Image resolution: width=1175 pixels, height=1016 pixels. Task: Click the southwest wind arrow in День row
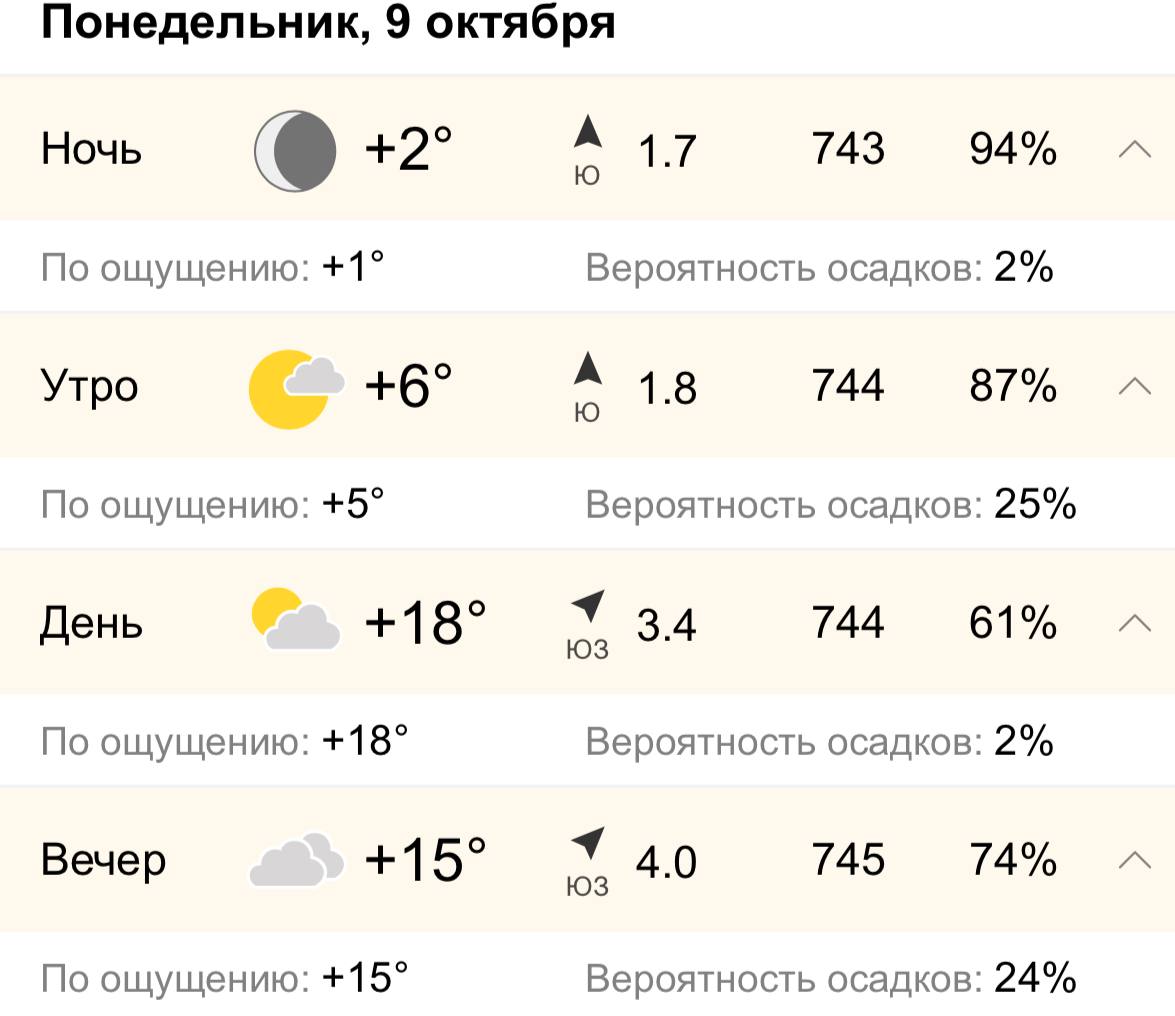[x=588, y=606]
